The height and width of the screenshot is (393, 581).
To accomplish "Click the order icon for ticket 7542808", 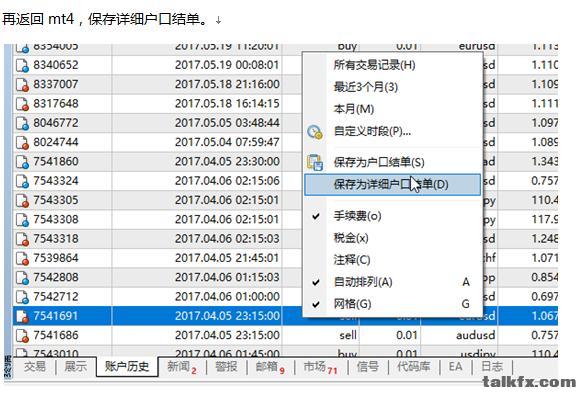I will coord(22,277).
